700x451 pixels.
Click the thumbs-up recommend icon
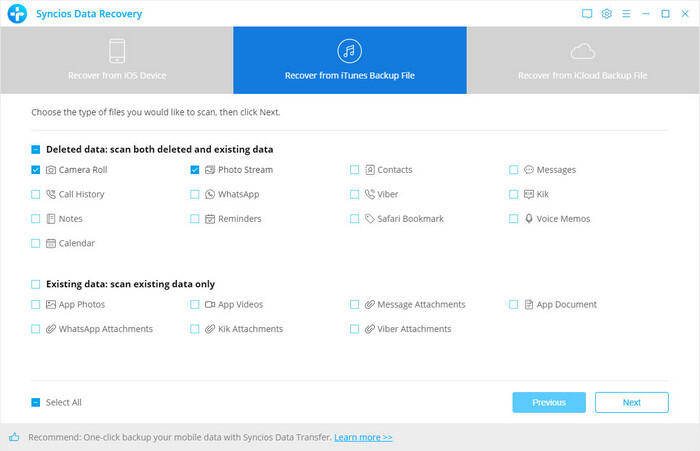14,437
